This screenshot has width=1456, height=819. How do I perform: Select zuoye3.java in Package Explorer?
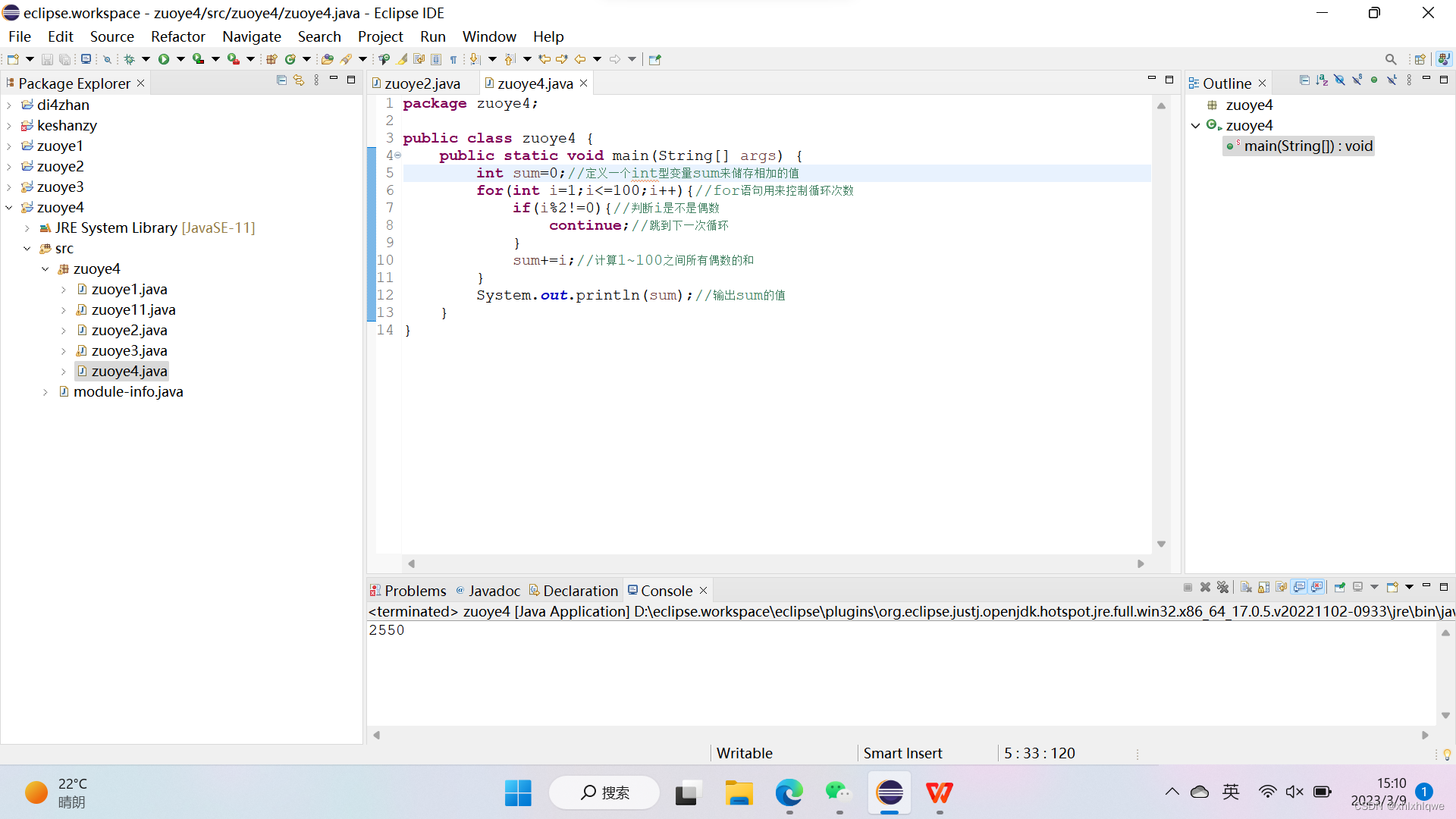pyautogui.click(x=129, y=350)
